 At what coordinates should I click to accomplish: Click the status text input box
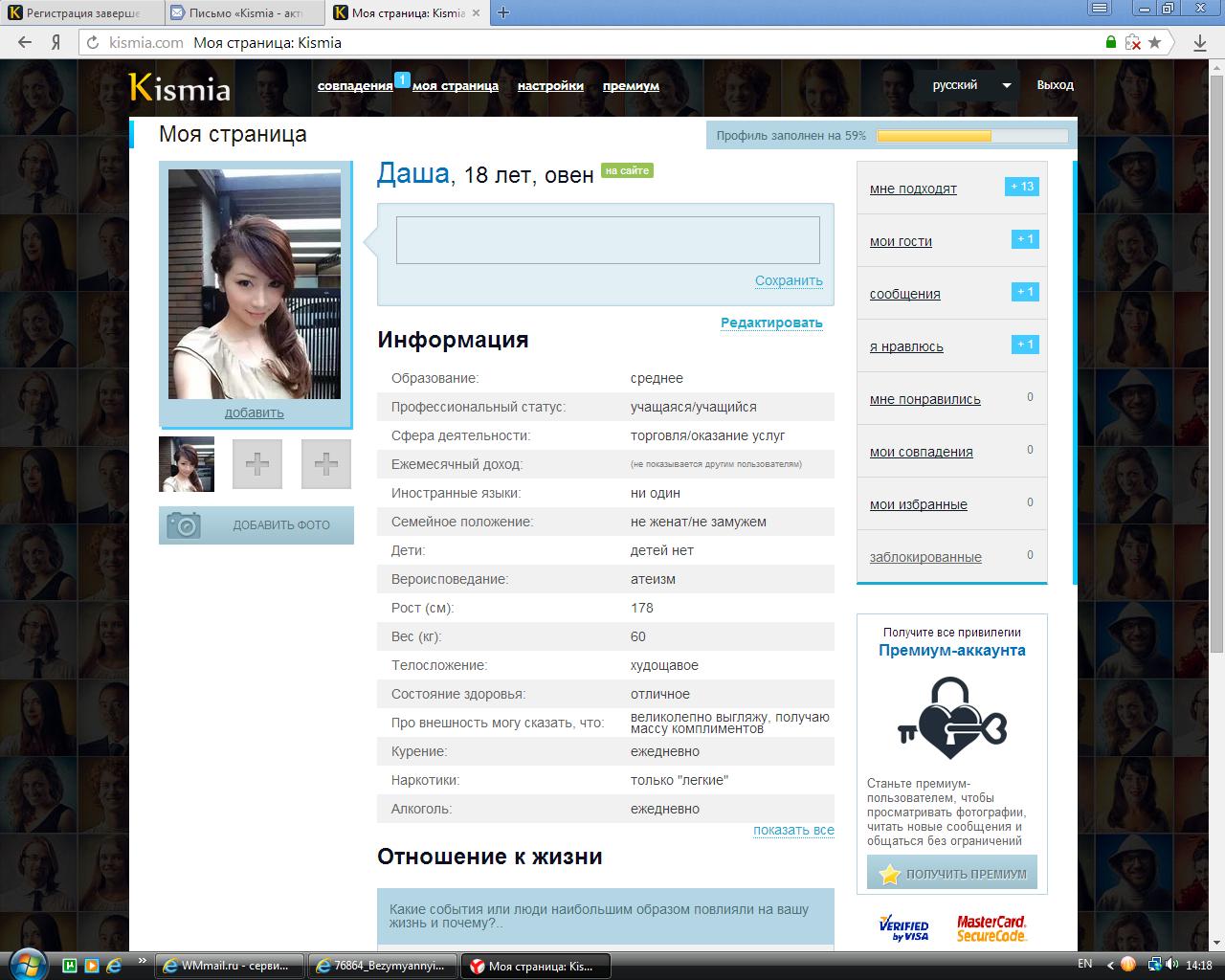tap(608, 240)
